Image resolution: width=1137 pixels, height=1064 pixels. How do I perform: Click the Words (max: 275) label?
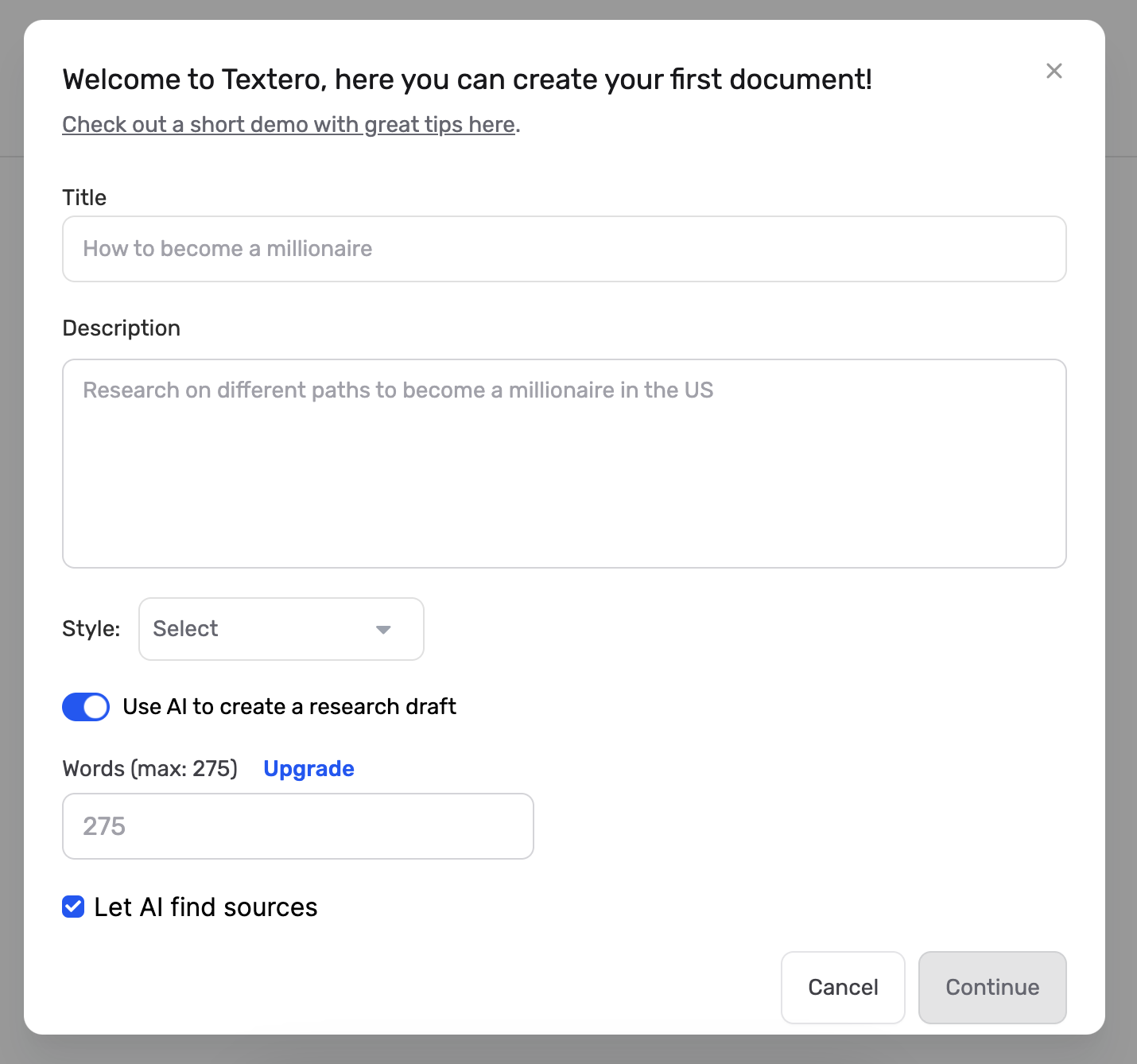point(150,769)
